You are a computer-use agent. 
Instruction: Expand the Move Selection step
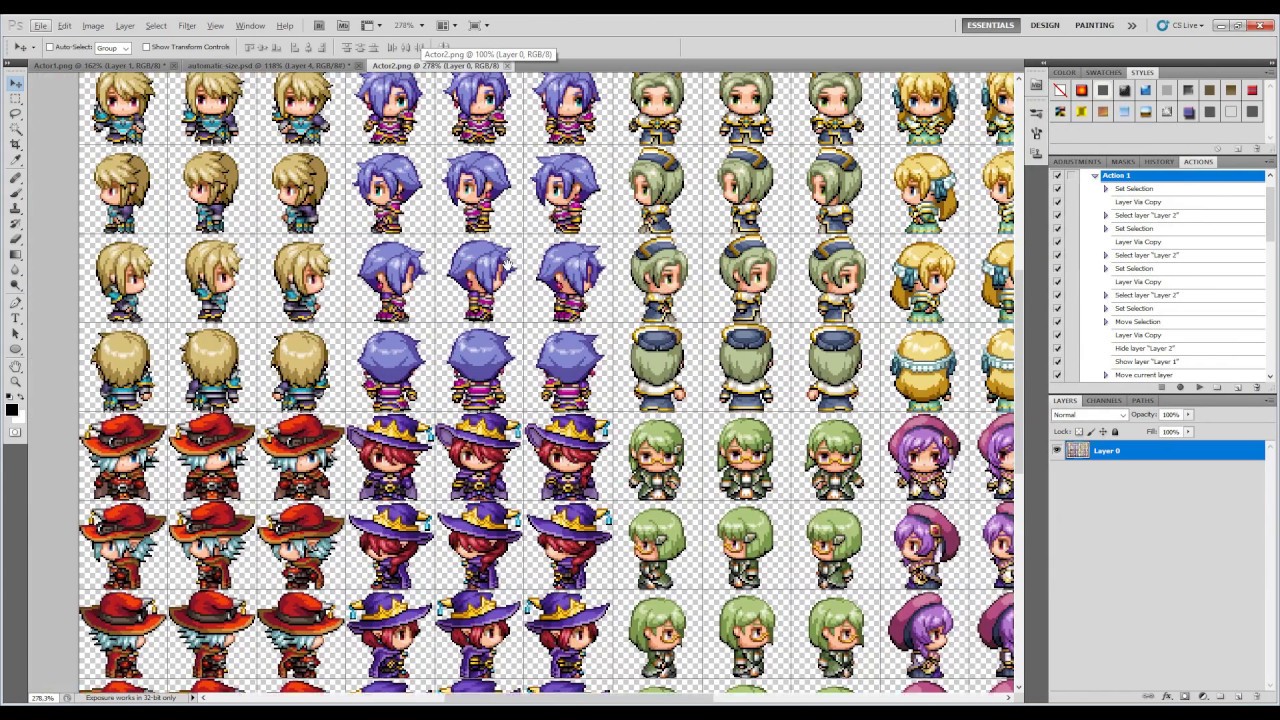tap(1106, 322)
